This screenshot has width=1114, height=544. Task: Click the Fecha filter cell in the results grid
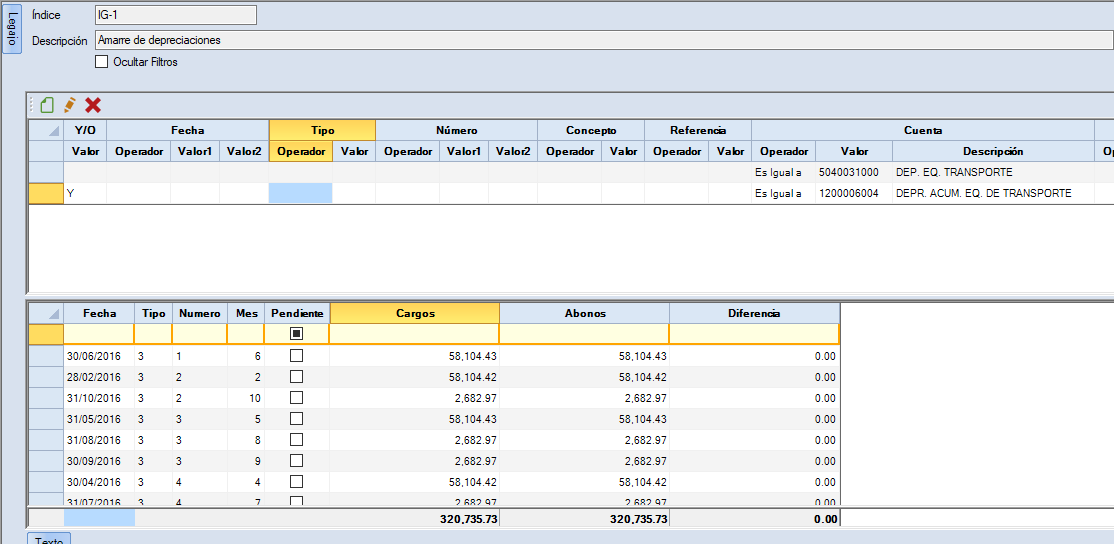(x=99, y=334)
